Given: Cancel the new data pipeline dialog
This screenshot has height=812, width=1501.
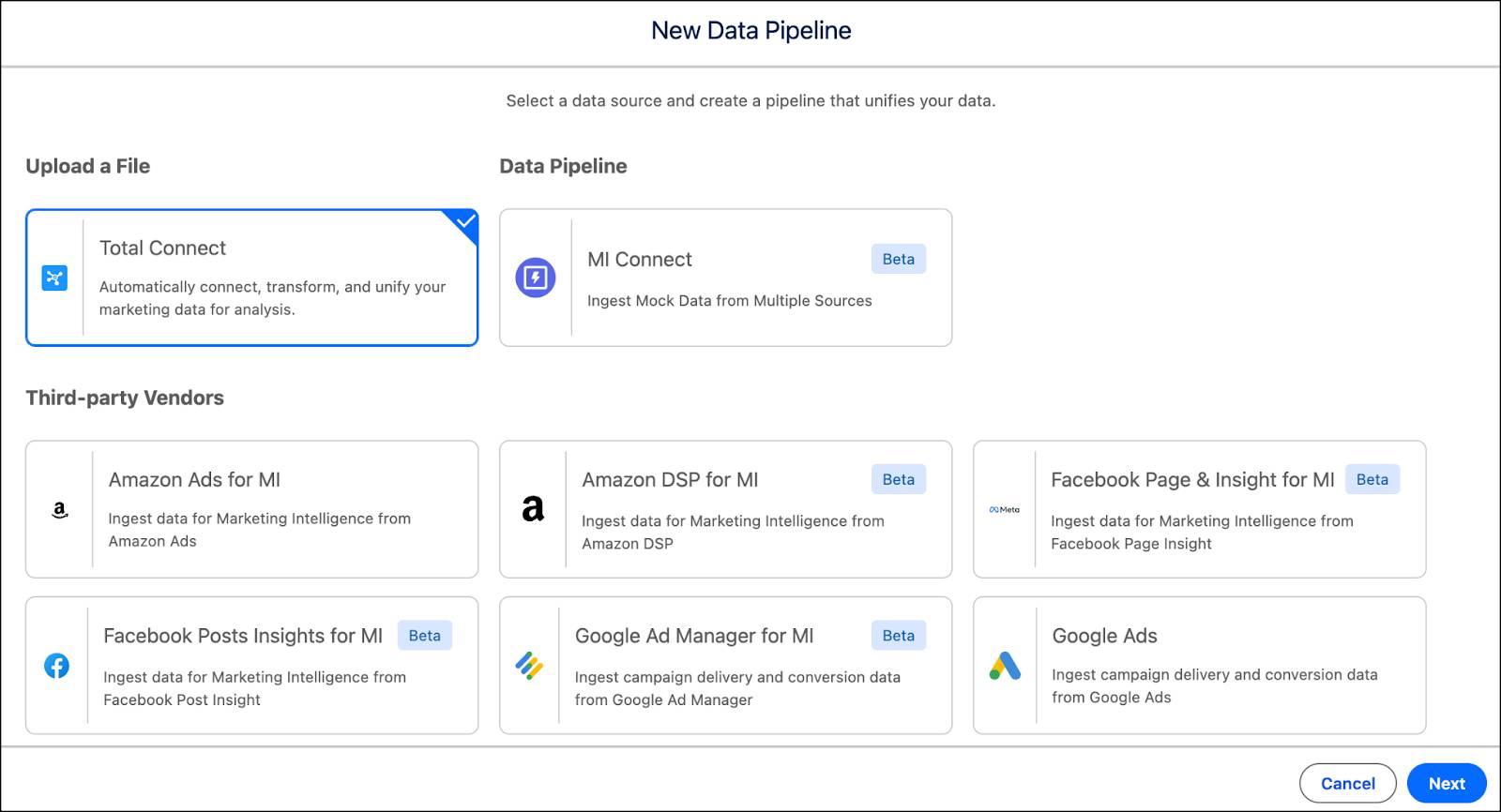Looking at the screenshot, I should (1347, 783).
